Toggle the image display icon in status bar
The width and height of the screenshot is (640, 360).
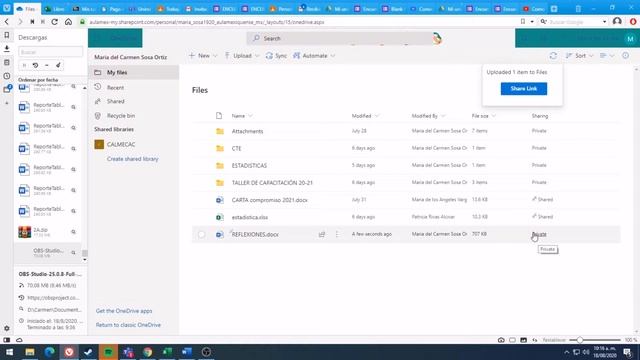pyautogui.click(x=523, y=340)
